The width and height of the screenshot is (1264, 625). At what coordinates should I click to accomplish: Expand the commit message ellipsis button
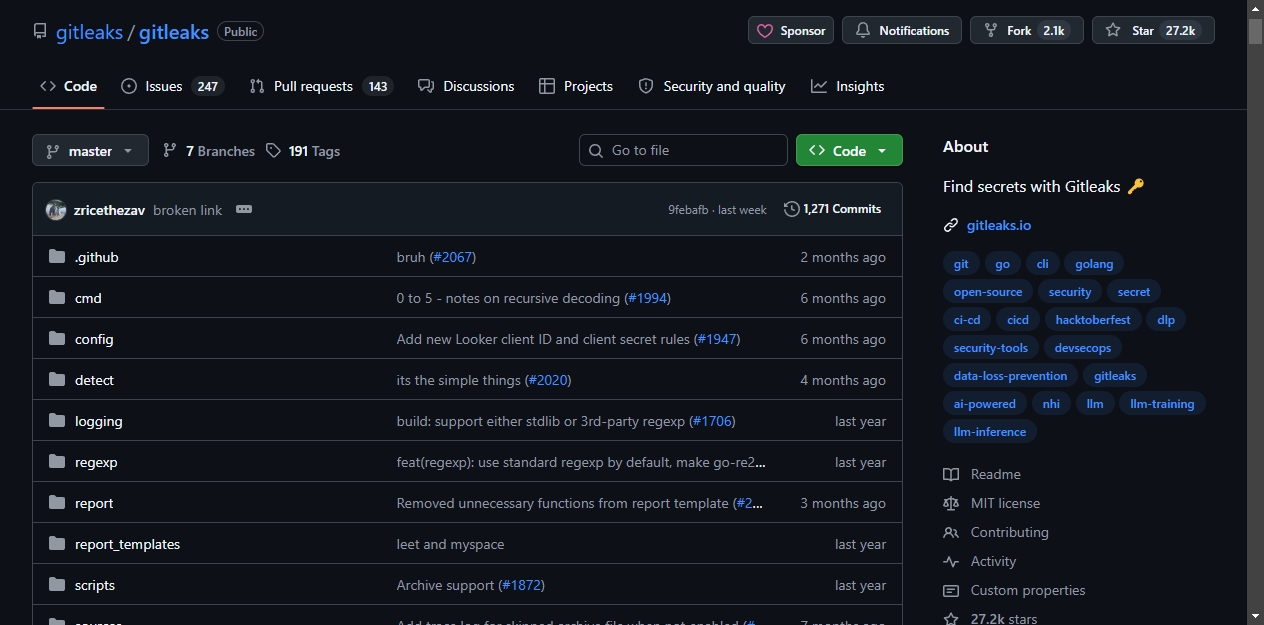pos(244,209)
